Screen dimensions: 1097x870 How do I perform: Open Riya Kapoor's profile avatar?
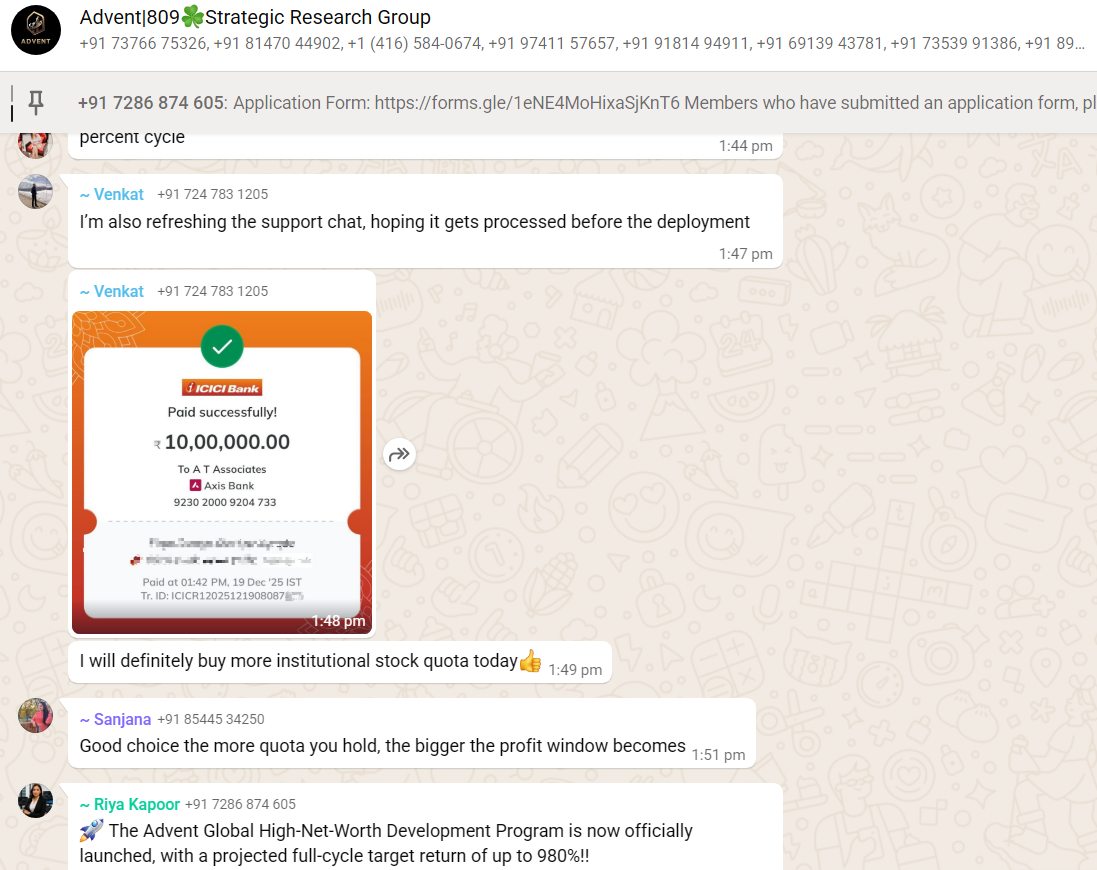click(35, 801)
